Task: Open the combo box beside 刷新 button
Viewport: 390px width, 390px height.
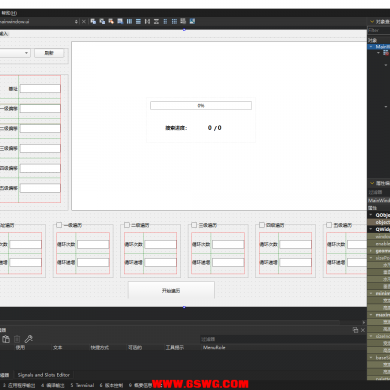Action: 15,53
